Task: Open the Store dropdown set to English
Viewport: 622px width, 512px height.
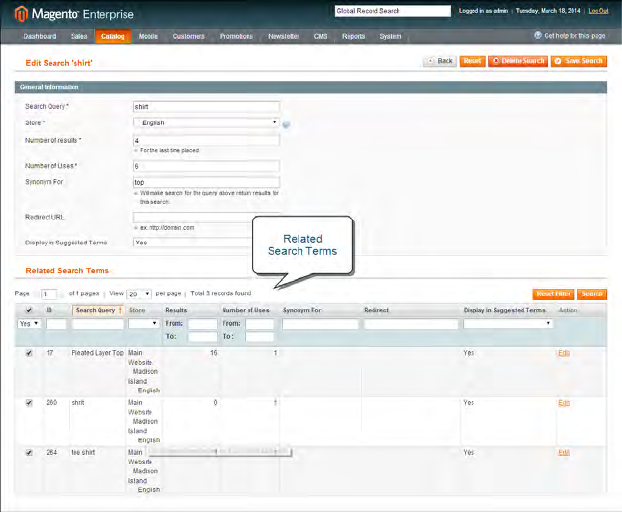Action: [206, 123]
